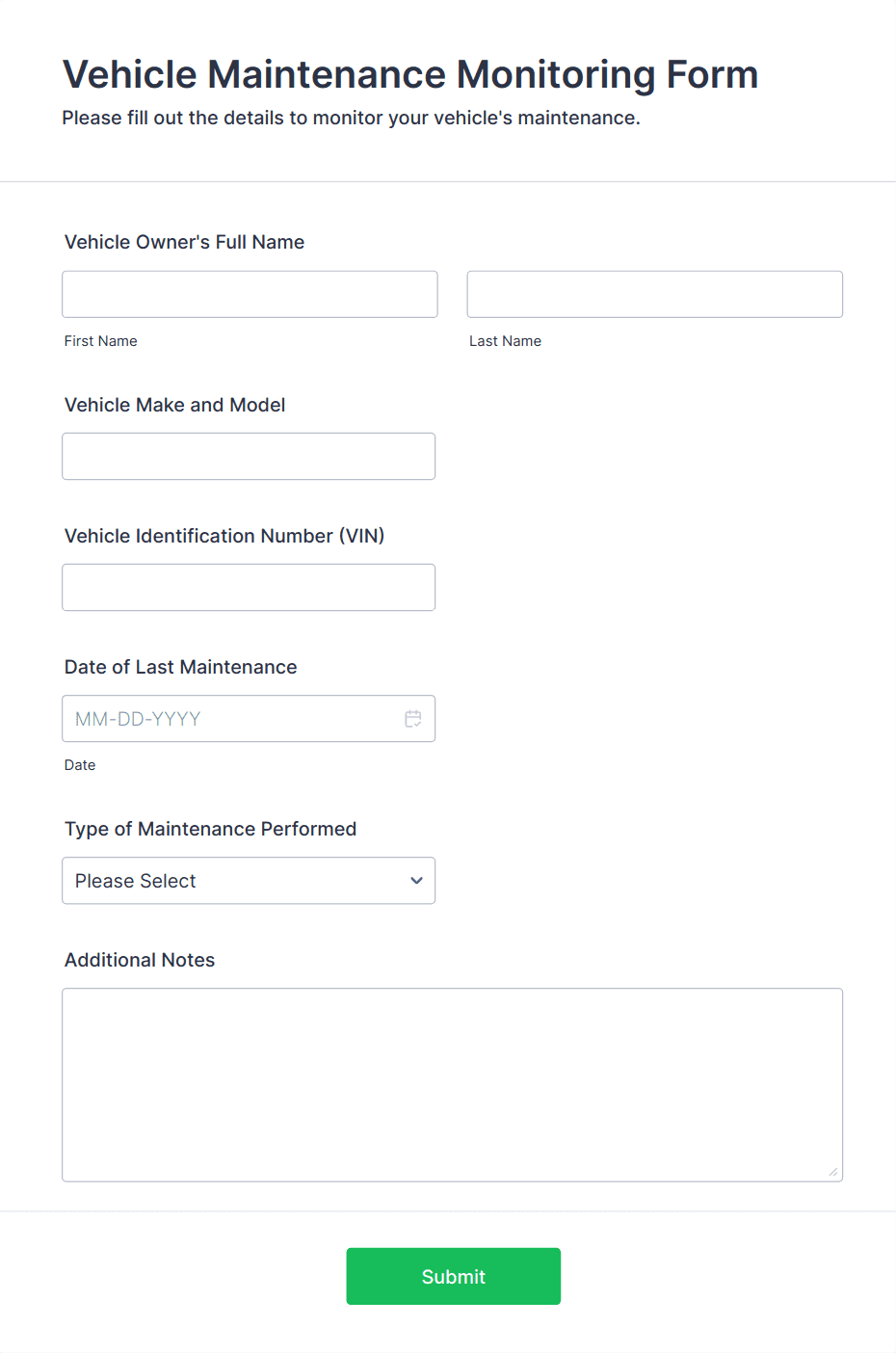Open the Please Select dropdown
Viewport: 896px width, 1353px height.
249,881
